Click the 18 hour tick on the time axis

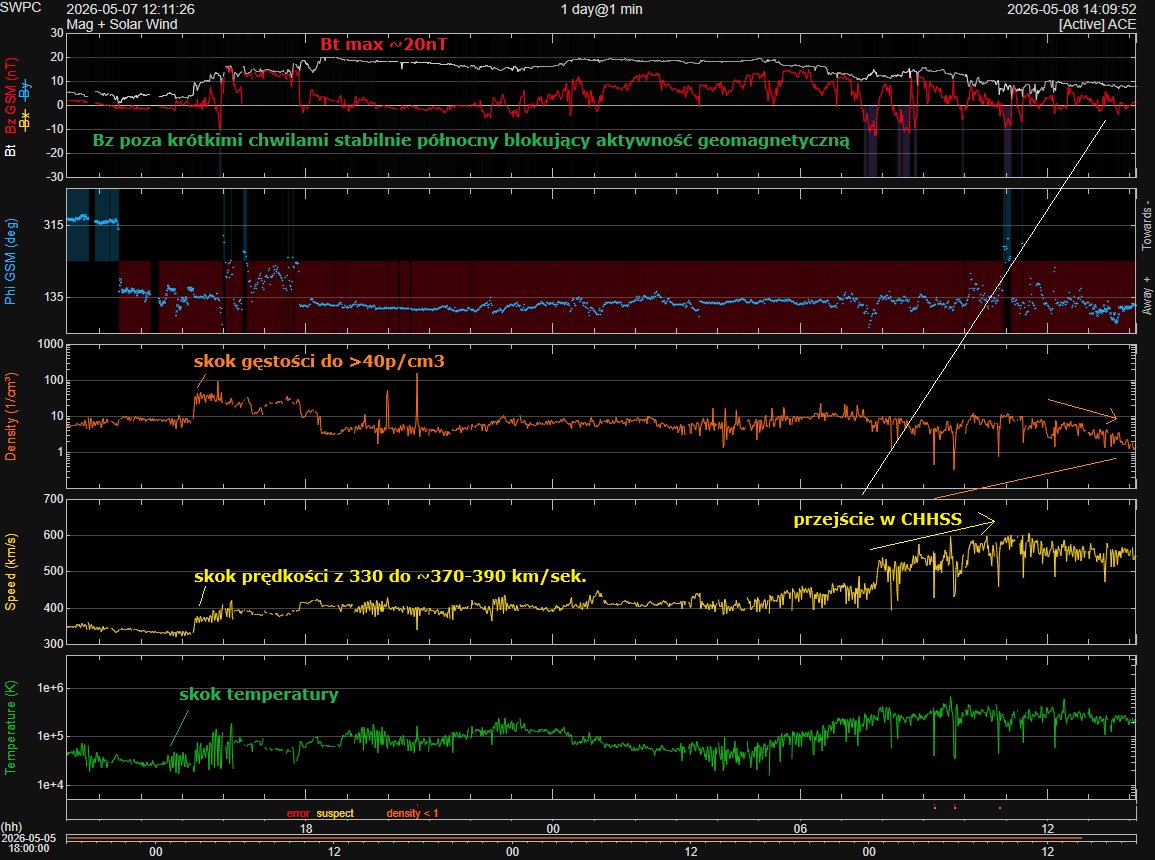[x=306, y=828]
